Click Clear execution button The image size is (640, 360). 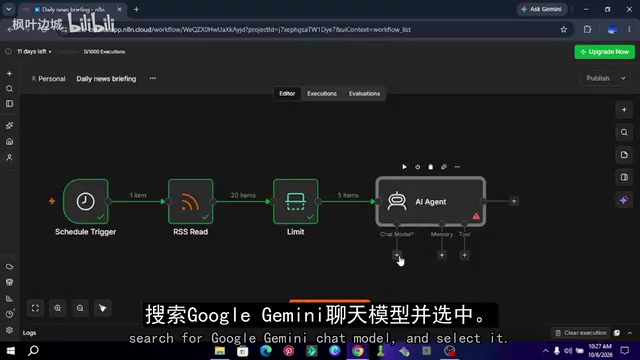pos(580,333)
